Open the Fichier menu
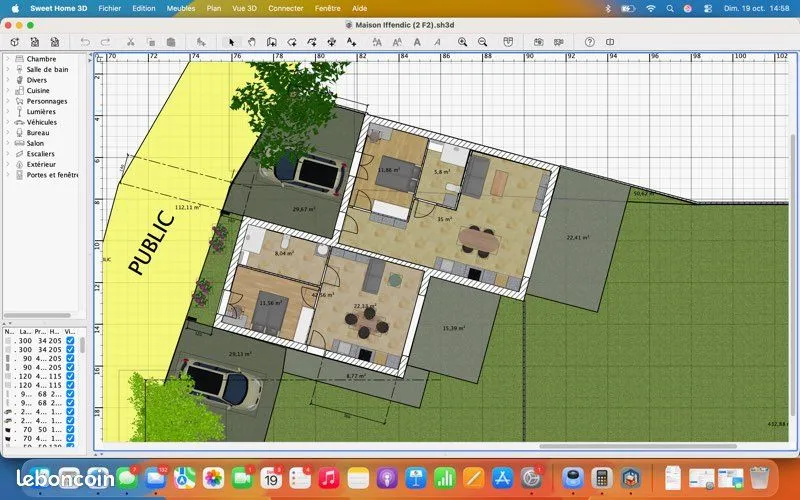Screen dimensions: 800x500 point(110,8)
